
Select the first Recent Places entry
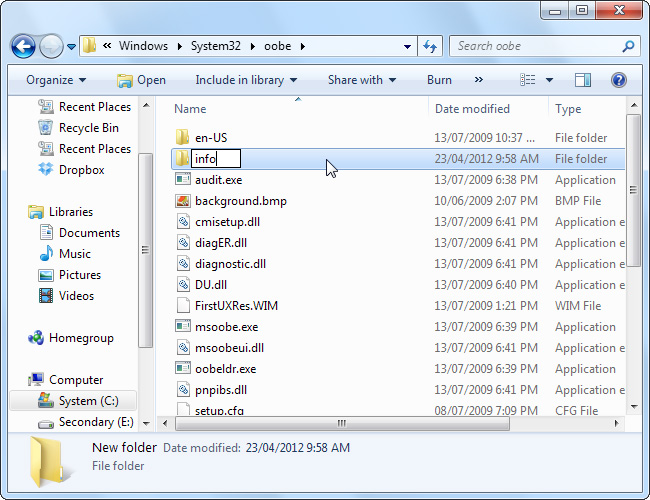[85, 107]
